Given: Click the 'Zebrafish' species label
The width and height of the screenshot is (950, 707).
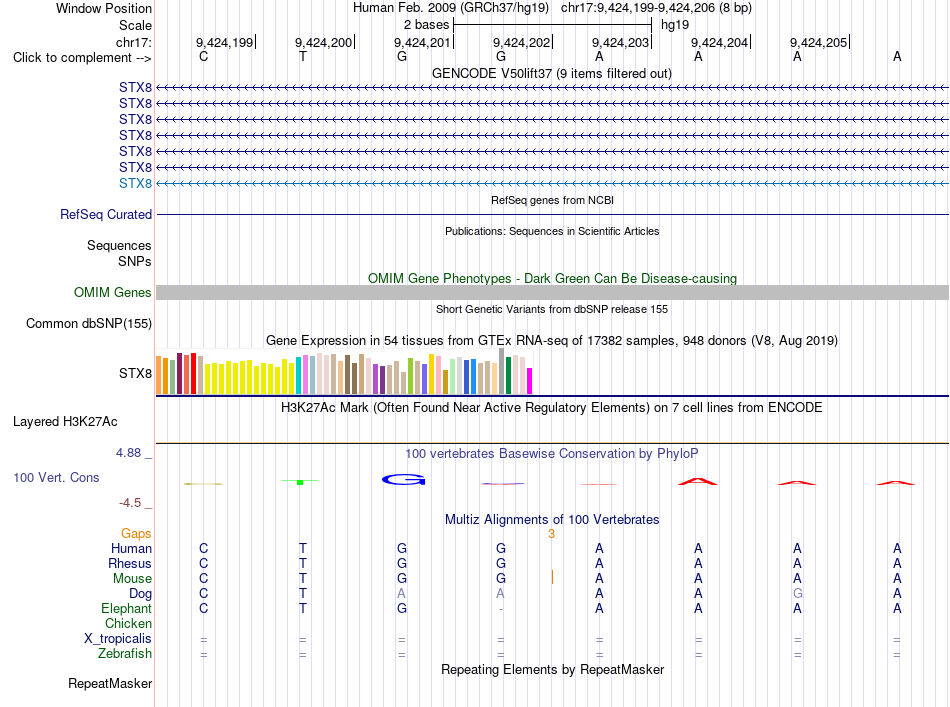Looking at the screenshot, I should tap(125, 654).
